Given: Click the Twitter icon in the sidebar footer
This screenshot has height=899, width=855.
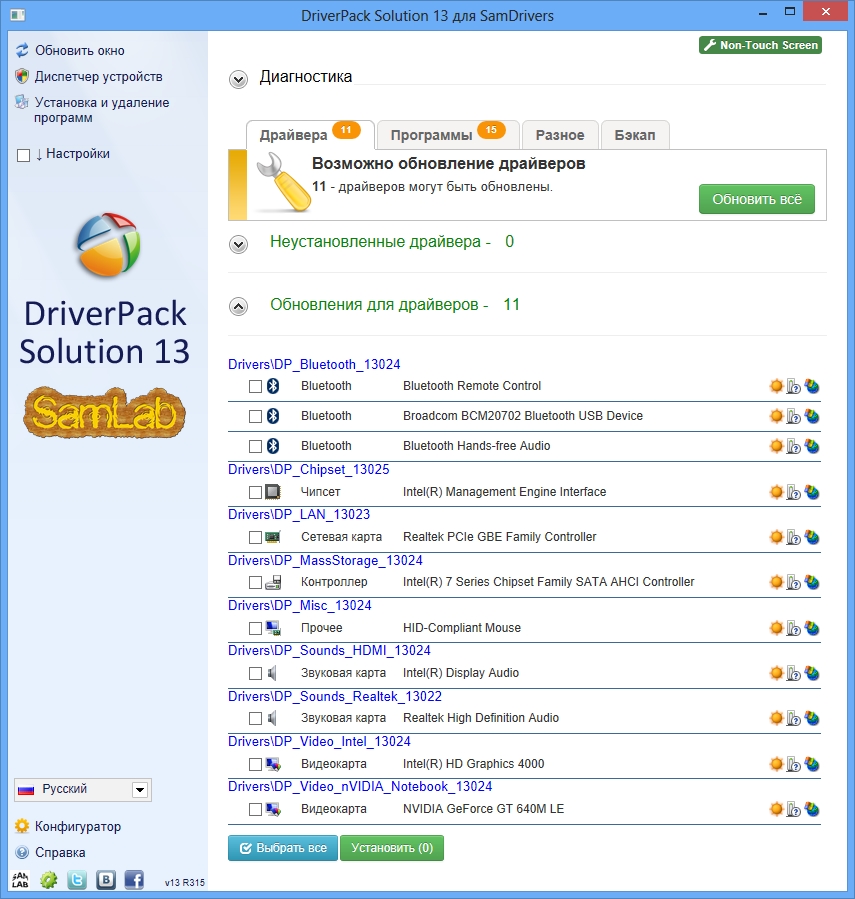Looking at the screenshot, I should (77, 881).
